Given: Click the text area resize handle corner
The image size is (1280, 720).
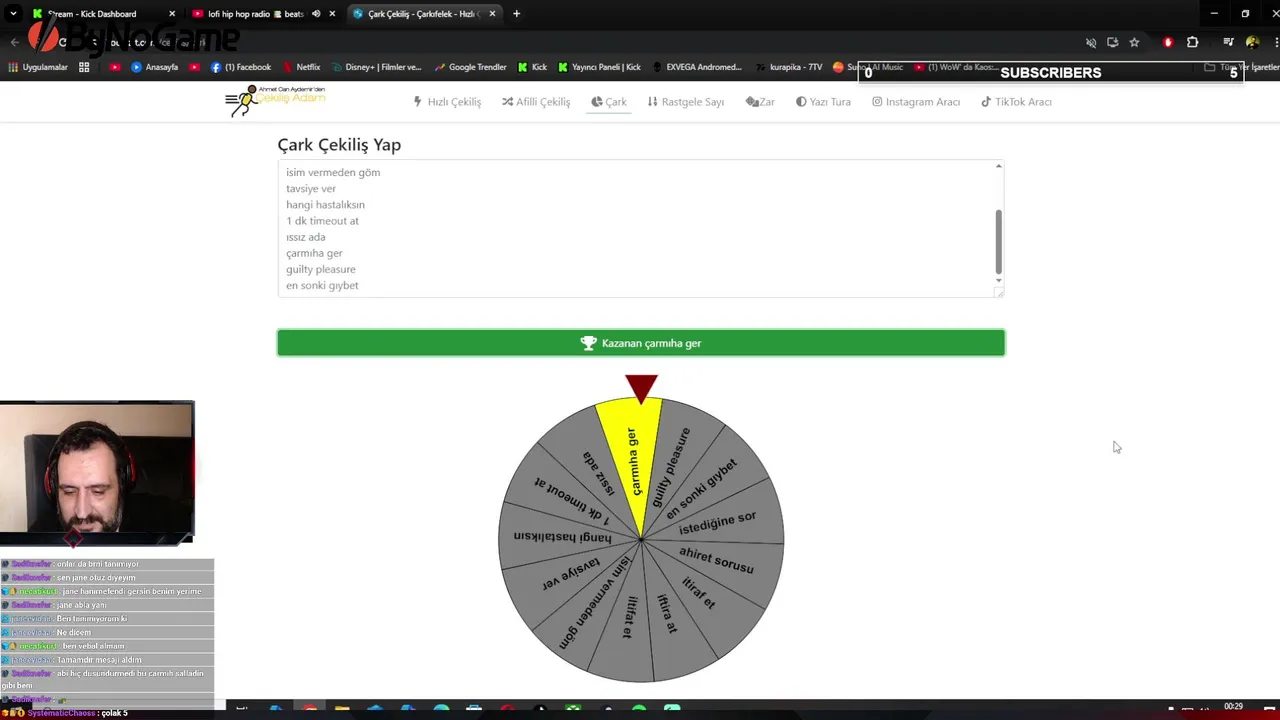Looking at the screenshot, I should click(998, 291).
